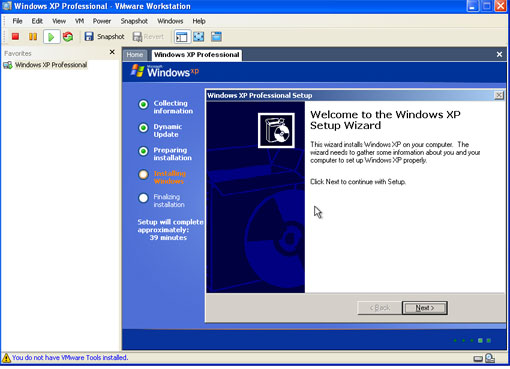Select the Windows XP Professional tab
Screen dimensions: 510x369
(x=197, y=55)
